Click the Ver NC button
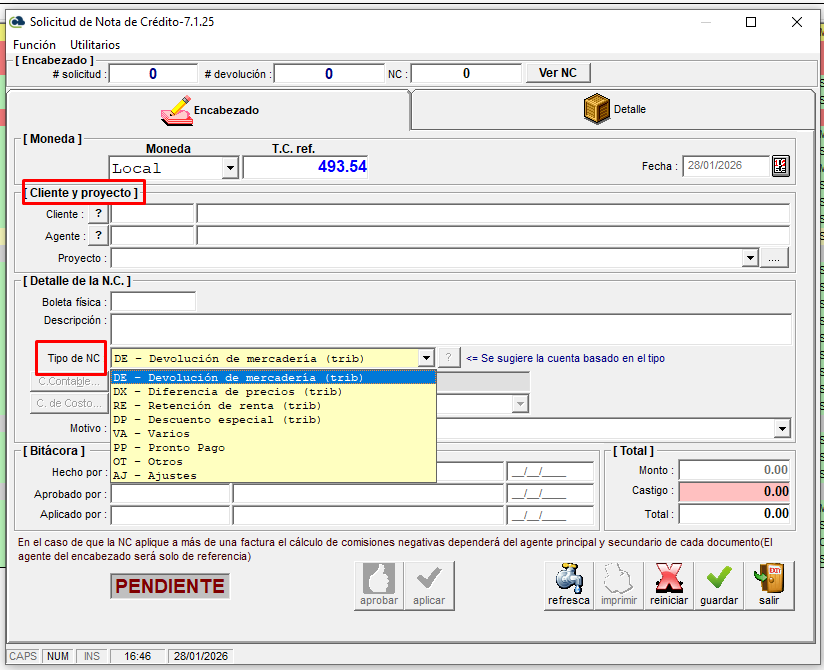The image size is (824, 670). (557, 72)
